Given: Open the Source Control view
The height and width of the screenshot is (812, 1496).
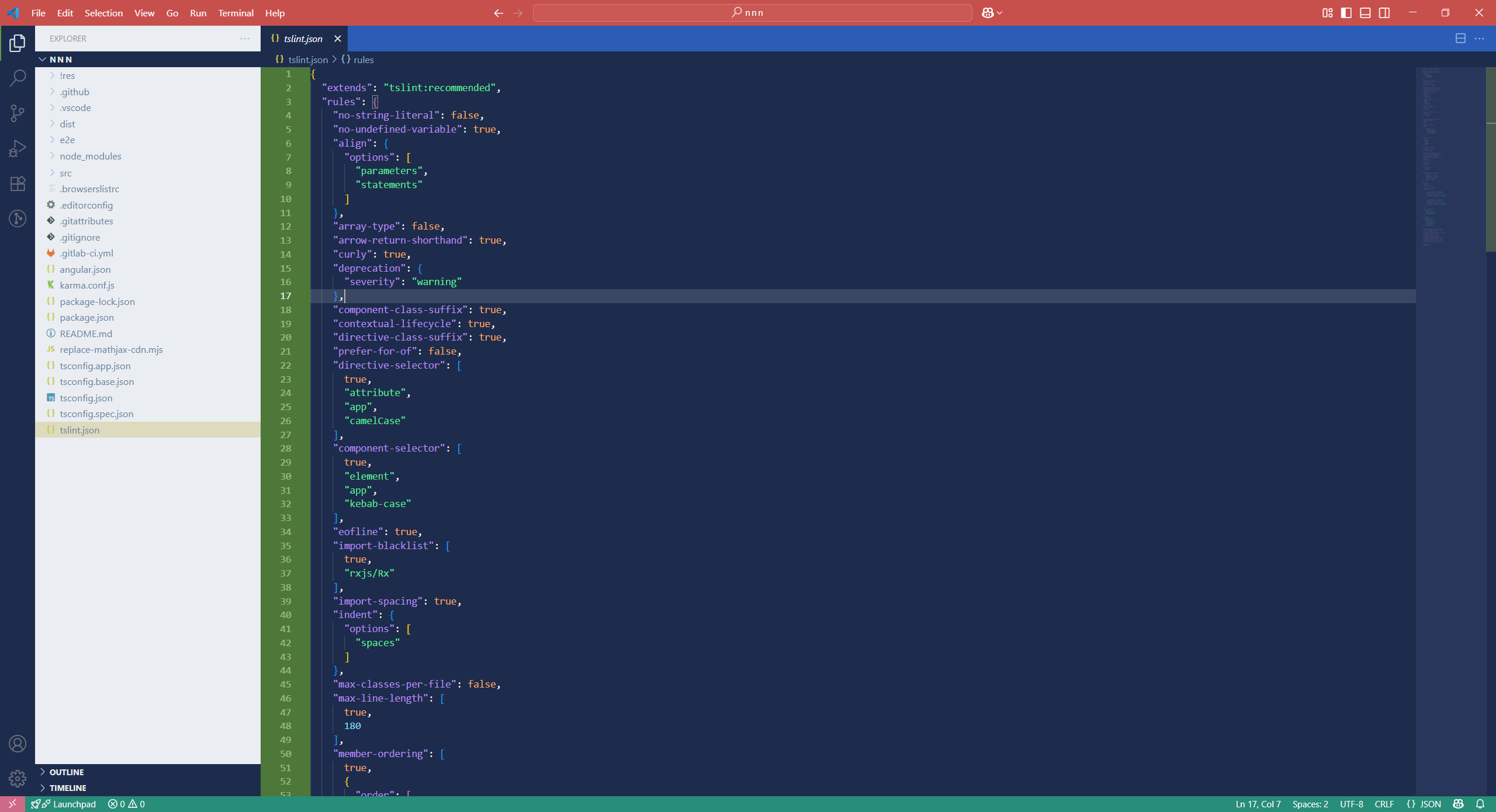Looking at the screenshot, I should point(18,113).
